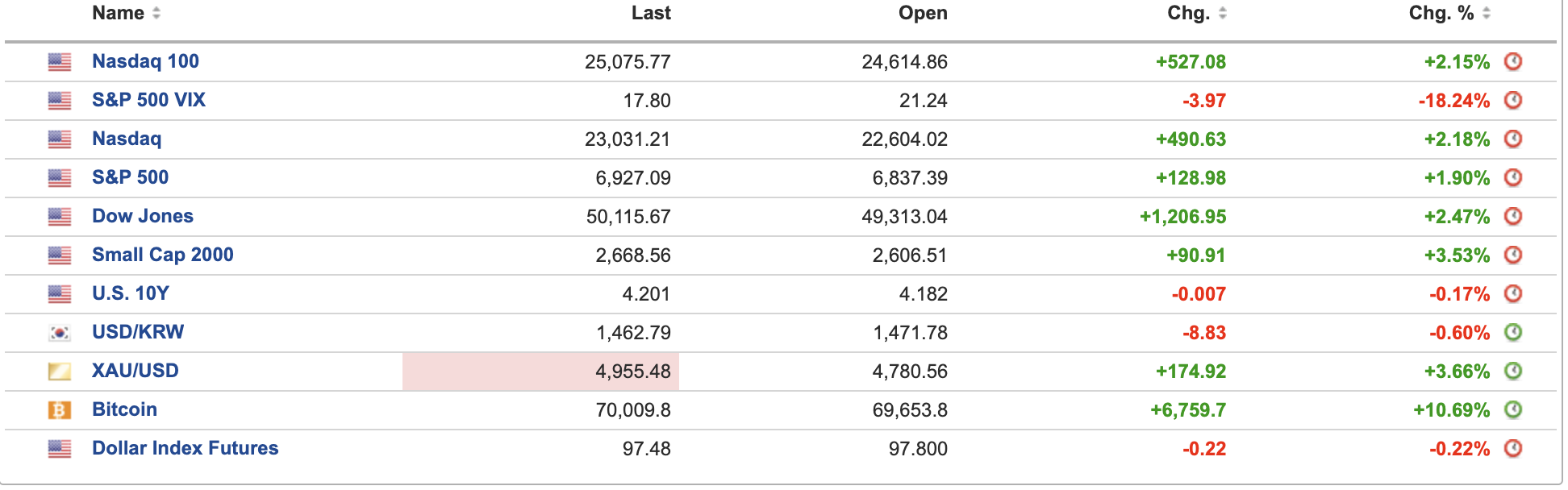Click the green clock icon in USD/KRW row
The width and height of the screenshot is (1568, 490).
pyautogui.click(x=1513, y=333)
